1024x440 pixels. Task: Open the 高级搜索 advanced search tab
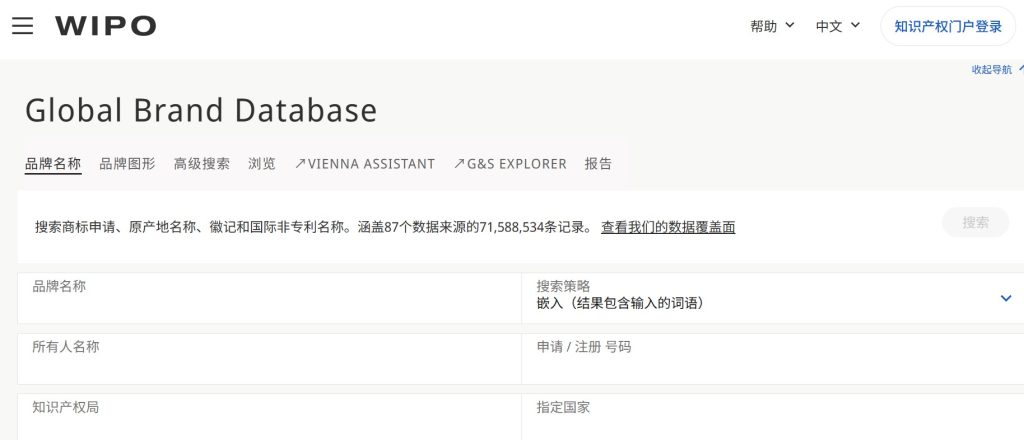pos(201,164)
